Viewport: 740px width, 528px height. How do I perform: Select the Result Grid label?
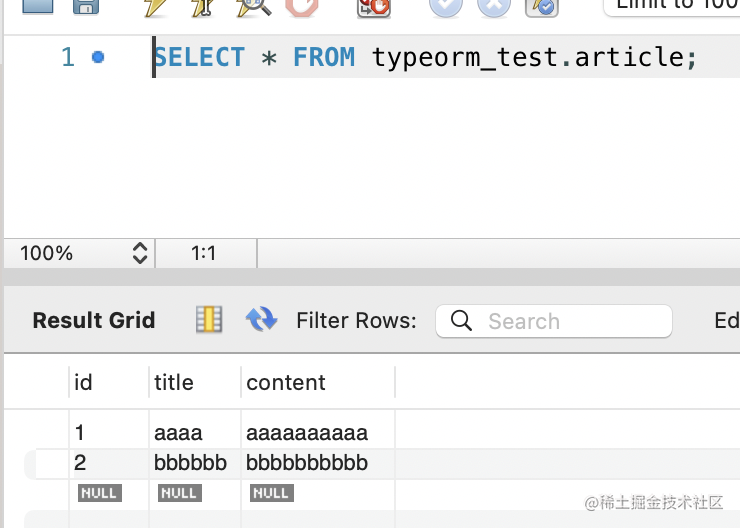[94, 321]
